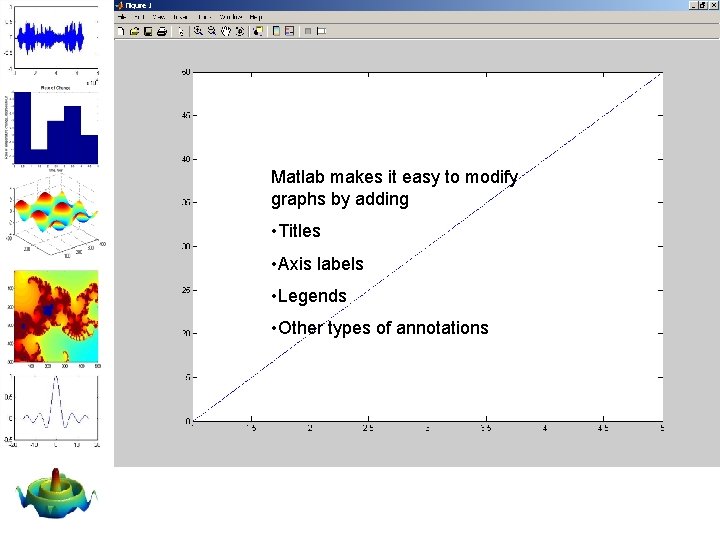The height and width of the screenshot is (540, 720).
Task: Open the Help menu
Action: [x=256, y=17]
